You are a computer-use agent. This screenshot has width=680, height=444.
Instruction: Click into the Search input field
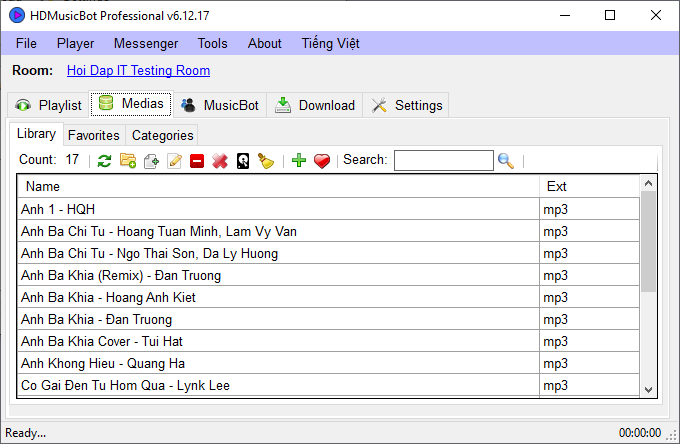click(x=444, y=160)
